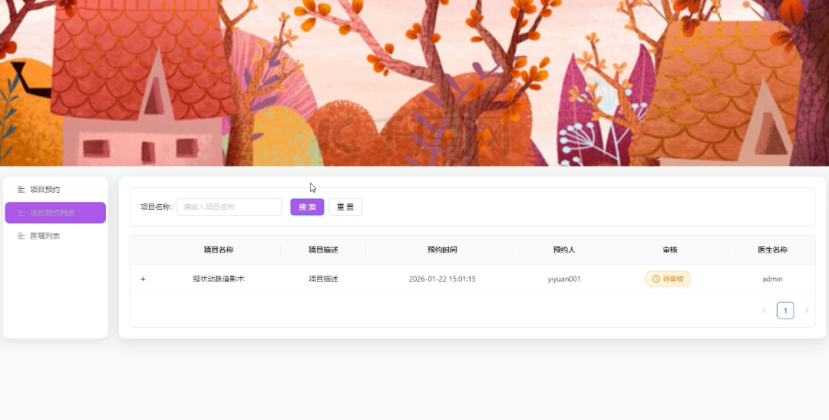Image resolution: width=829 pixels, height=420 pixels.
Task: Select the 2026-01-22 15:01:15 time cell
Action: click(x=442, y=279)
